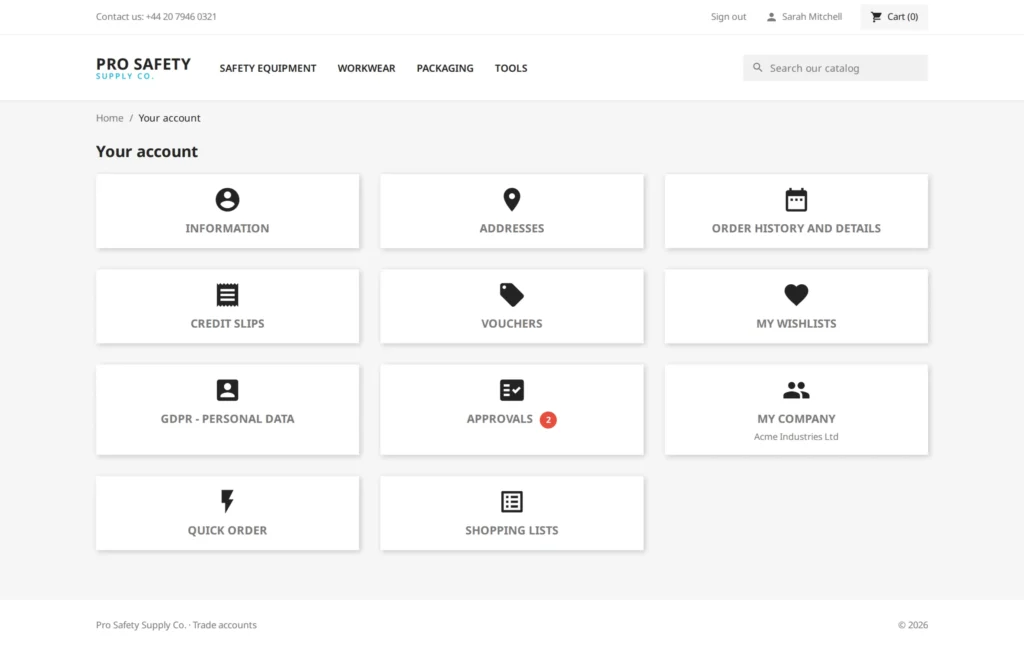Click the Vouchers tag icon
Viewport: 1024px width, 651px height.
click(511, 295)
